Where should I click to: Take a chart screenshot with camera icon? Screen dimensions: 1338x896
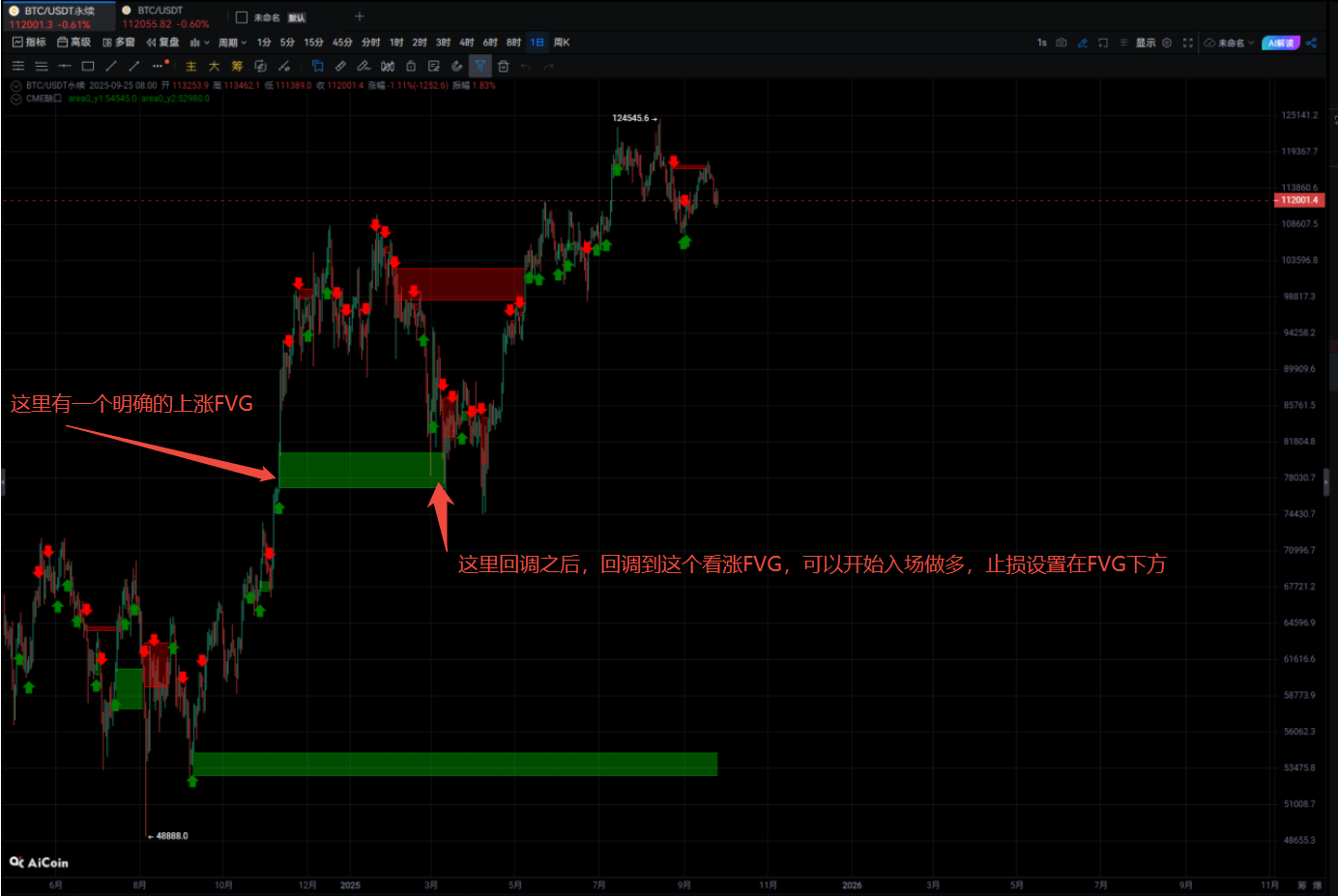[1062, 43]
